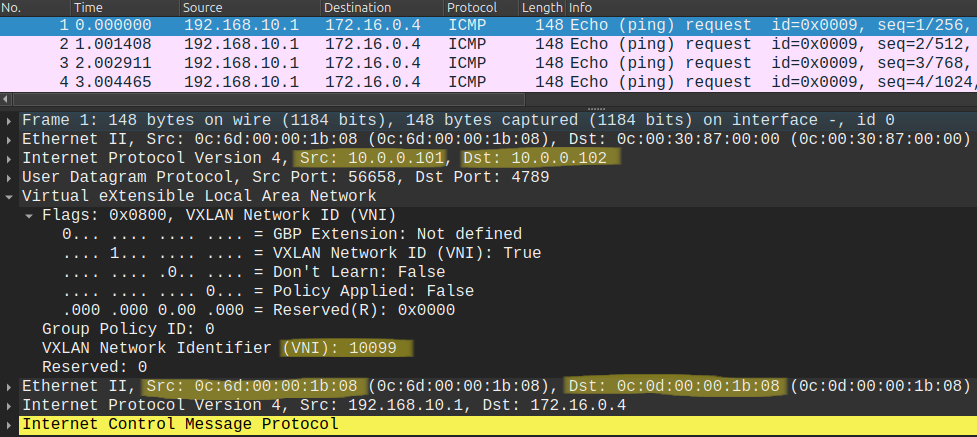Sort packets by the Protocol column header
Viewport: 977px width, 437px height.
tap(481, 8)
